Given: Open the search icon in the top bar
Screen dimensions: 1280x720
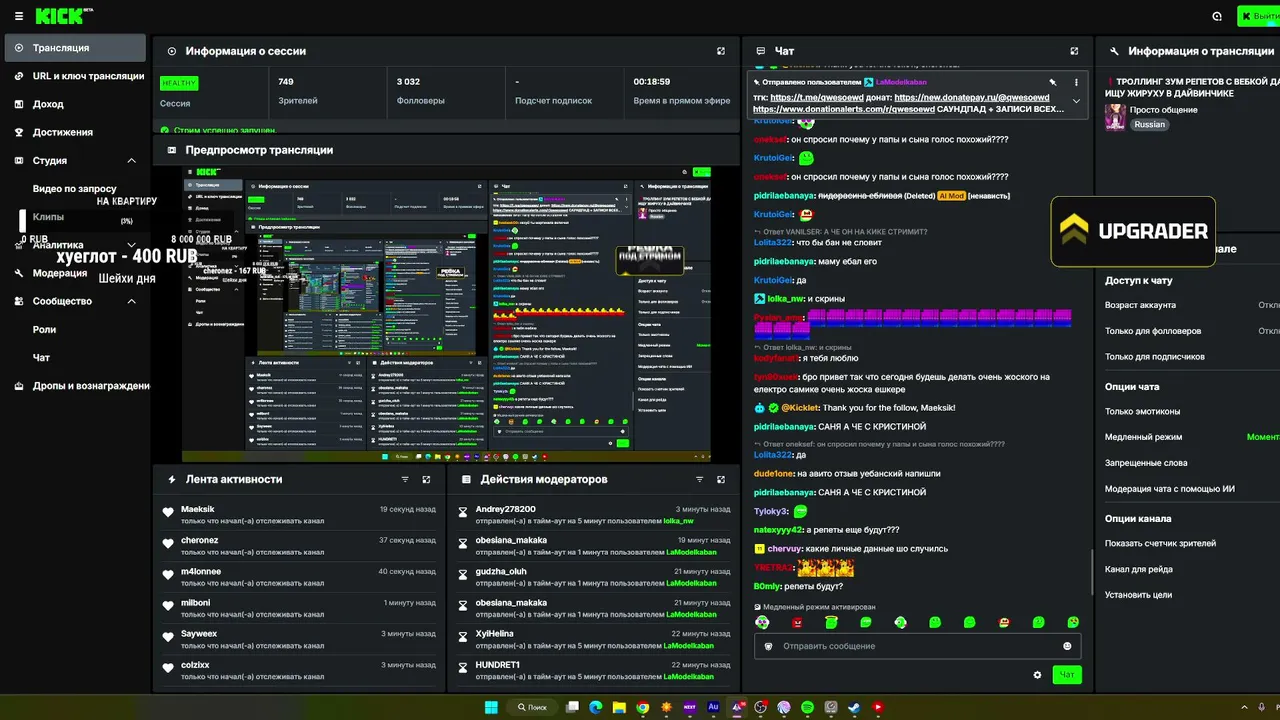Looking at the screenshot, I should pos(1217,16).
